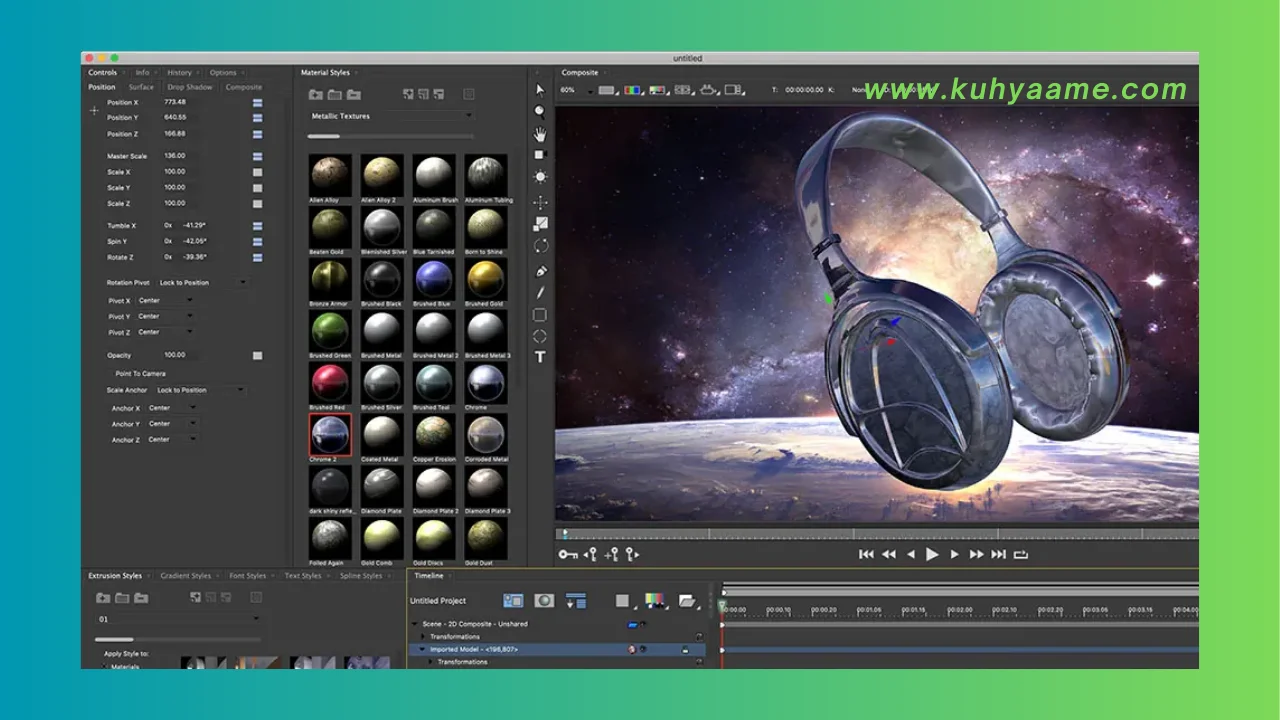Click the Play button
This screenshot has width=1280, height=720.
pos(932,554)
